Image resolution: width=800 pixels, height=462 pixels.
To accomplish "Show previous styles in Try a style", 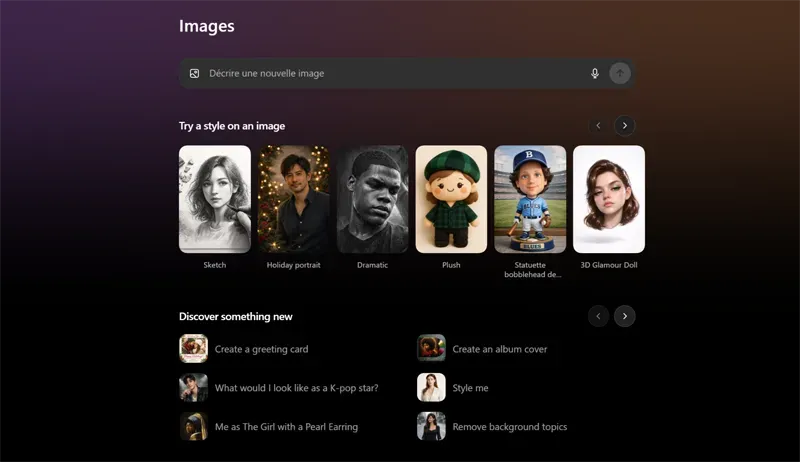I will 598,126.
